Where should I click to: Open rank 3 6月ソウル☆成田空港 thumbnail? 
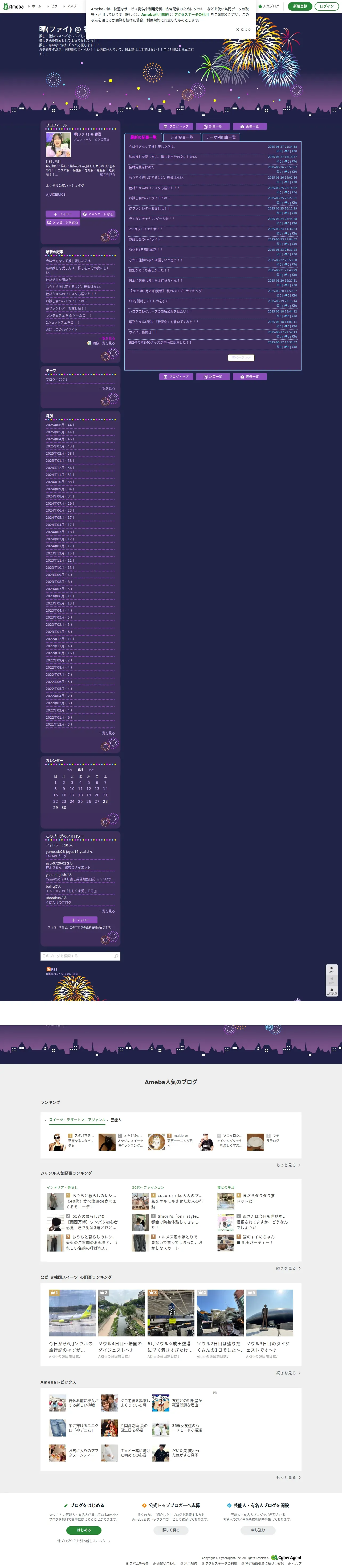pyautogui.click(x=171, y=1312)
